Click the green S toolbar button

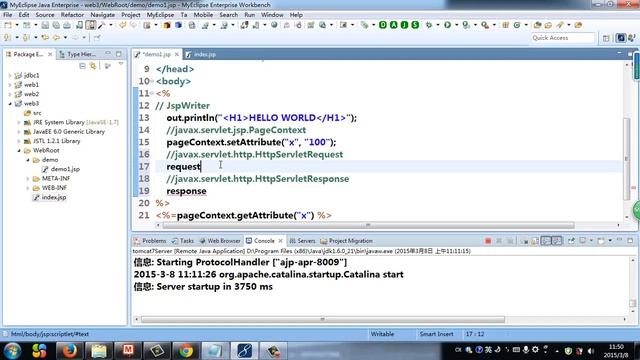[x=415, y=25]
